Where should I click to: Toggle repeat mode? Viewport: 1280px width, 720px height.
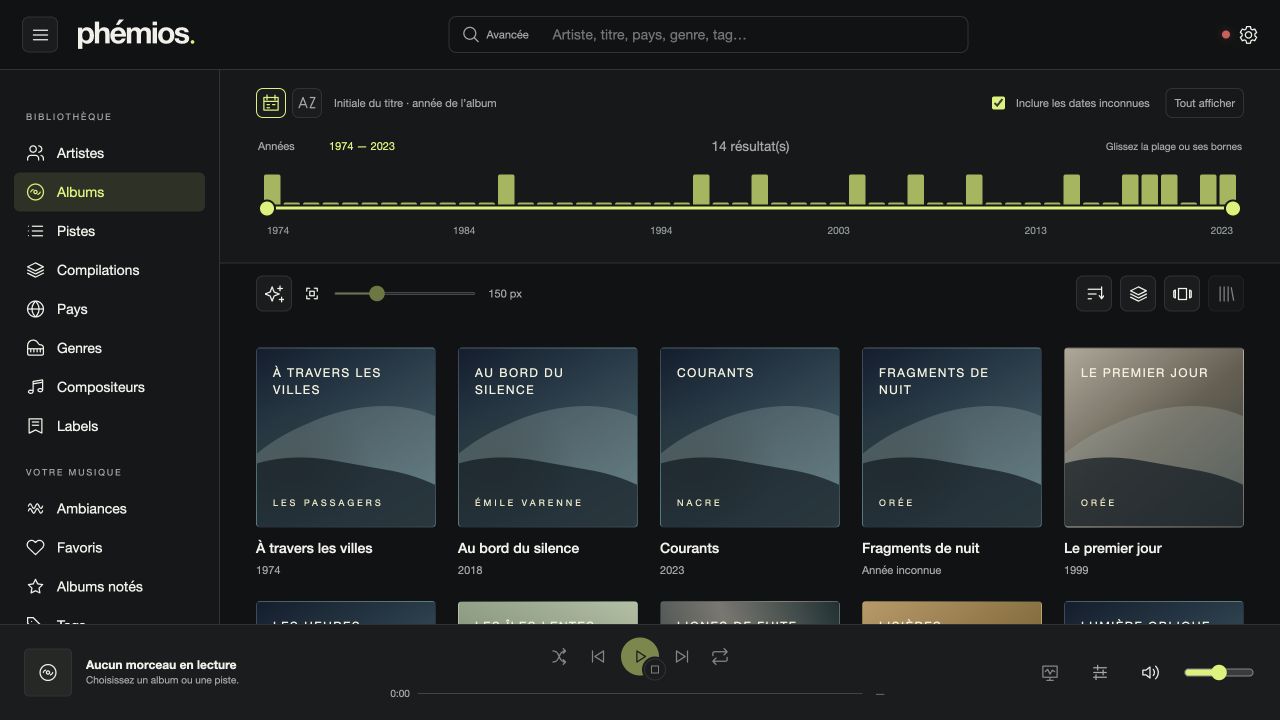720,657
